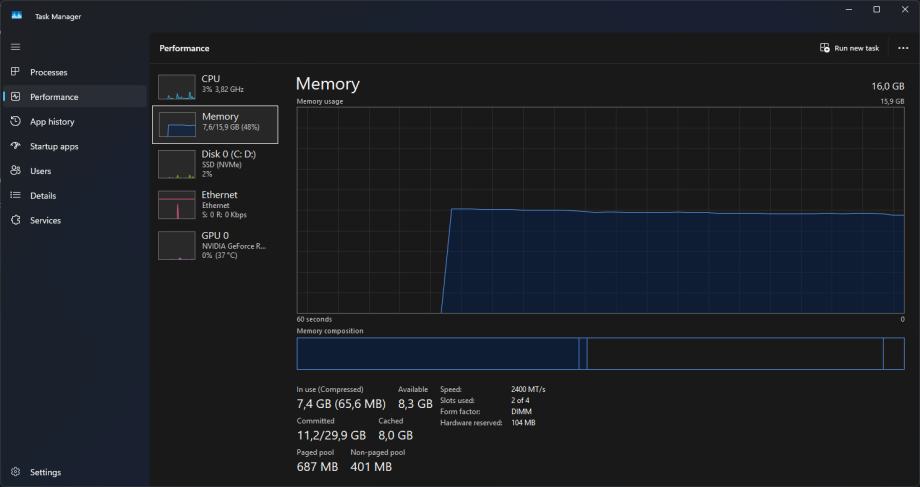Switch to the Users page
The width and height of the screenshot is (920, 487).
point(75,171)
